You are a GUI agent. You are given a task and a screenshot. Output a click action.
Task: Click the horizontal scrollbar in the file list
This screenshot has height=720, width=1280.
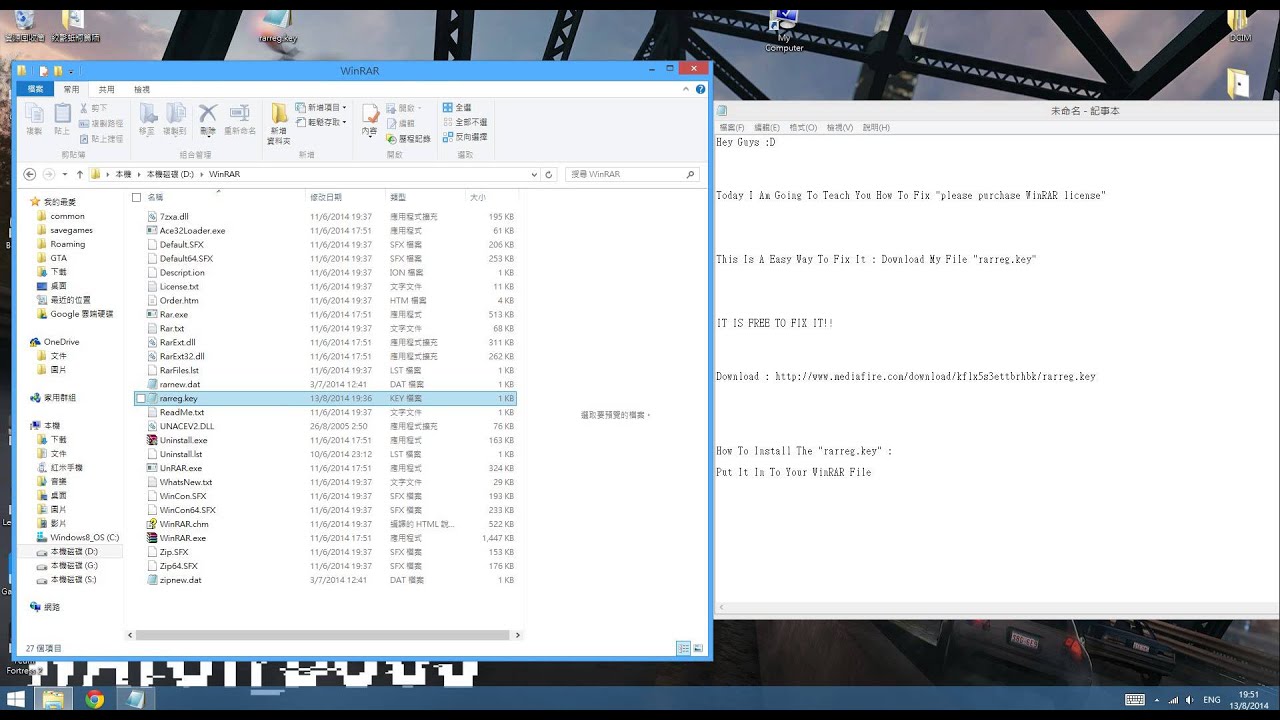[x=323, y=635]
